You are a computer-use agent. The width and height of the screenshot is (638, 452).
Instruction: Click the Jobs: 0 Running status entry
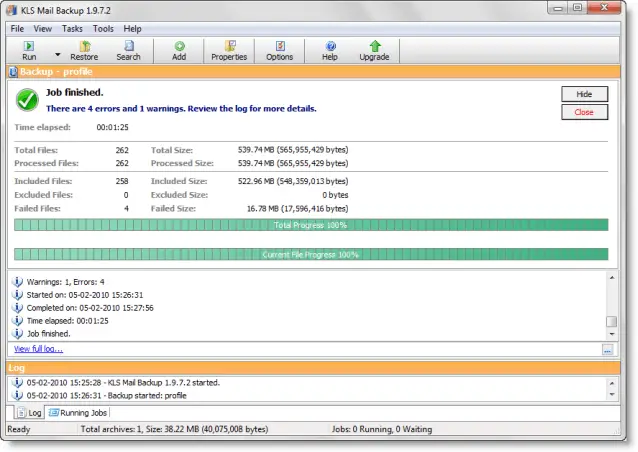(x=382, y=429)
